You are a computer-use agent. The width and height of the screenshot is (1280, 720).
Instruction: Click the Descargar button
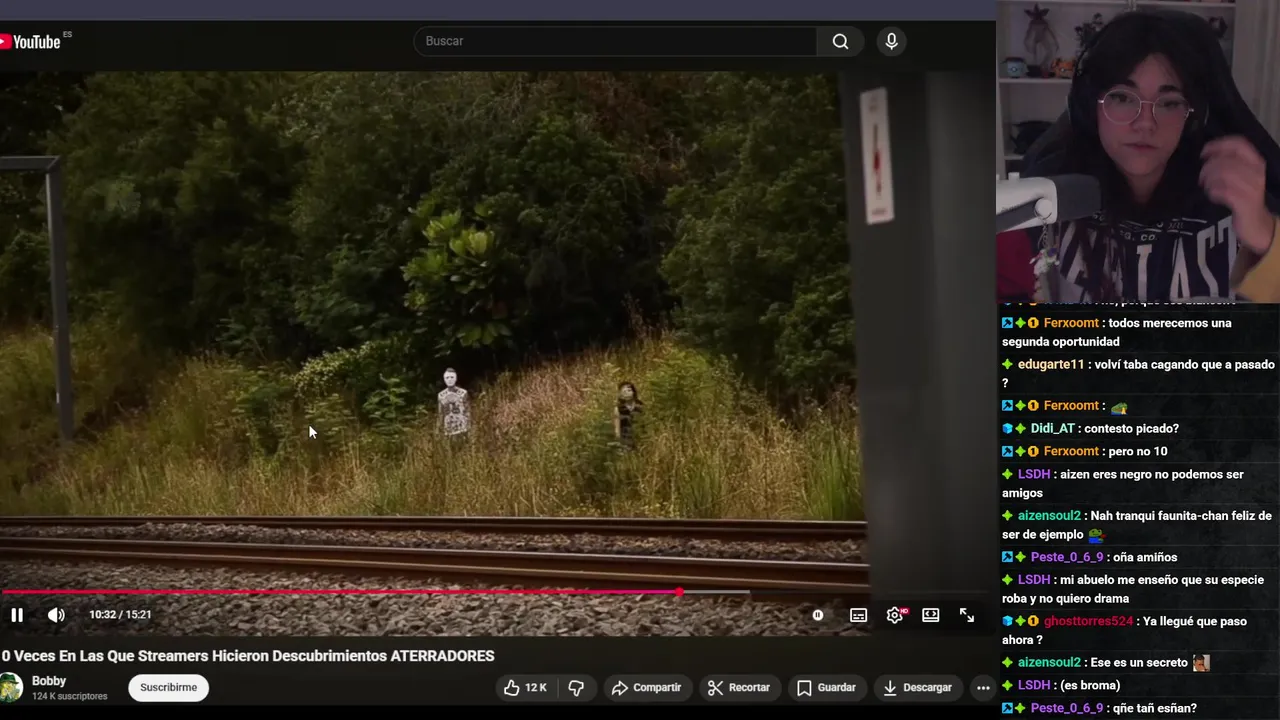point(917,687)
